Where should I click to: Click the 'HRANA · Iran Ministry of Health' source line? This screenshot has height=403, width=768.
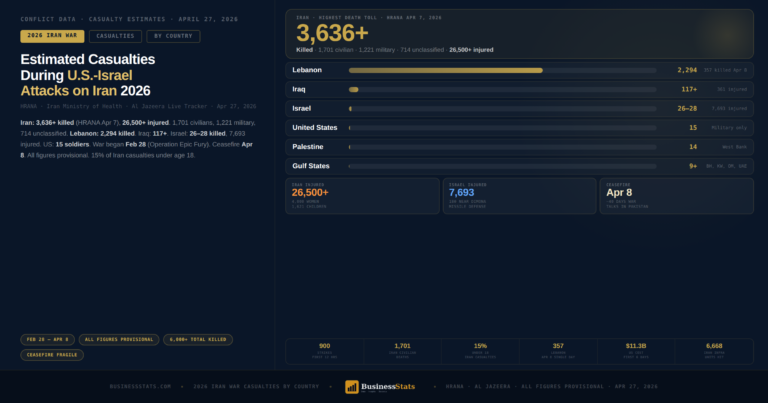(138, 106)
